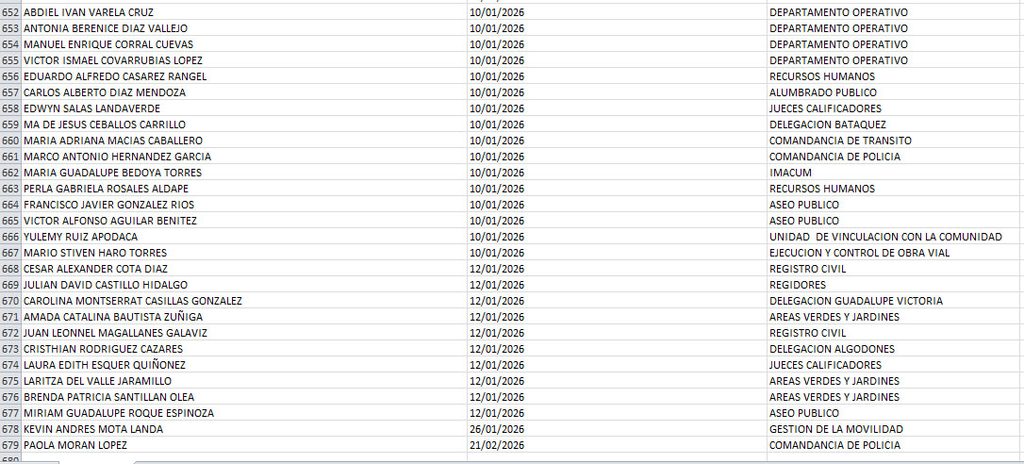Select cell MIRIAM GUADALUPE ROQUE ESPINOZA
The width and height of the screenshot is (1024, 464).
(244, 412)
